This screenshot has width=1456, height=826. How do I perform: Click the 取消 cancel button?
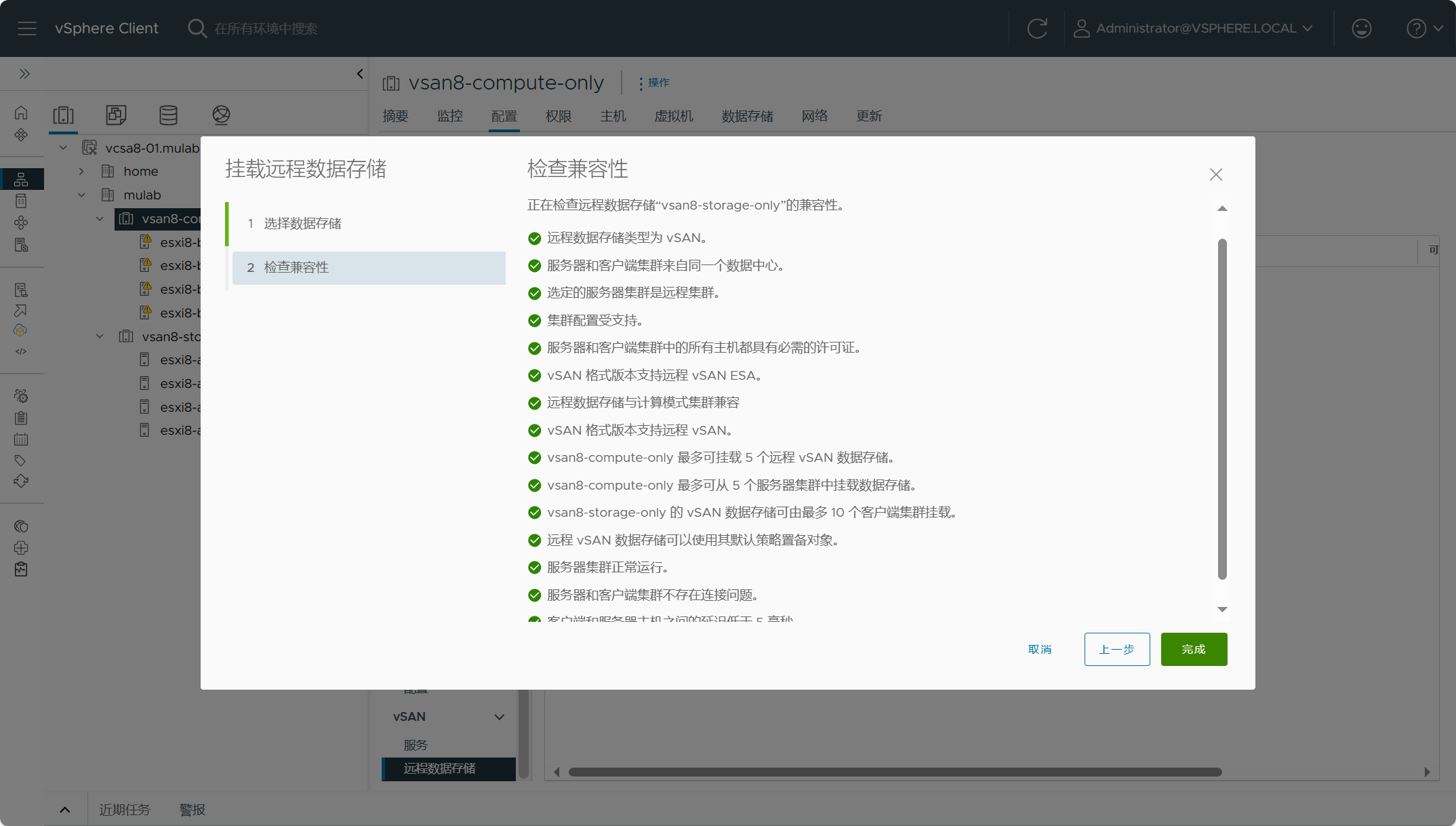[x=1040, y=649]
